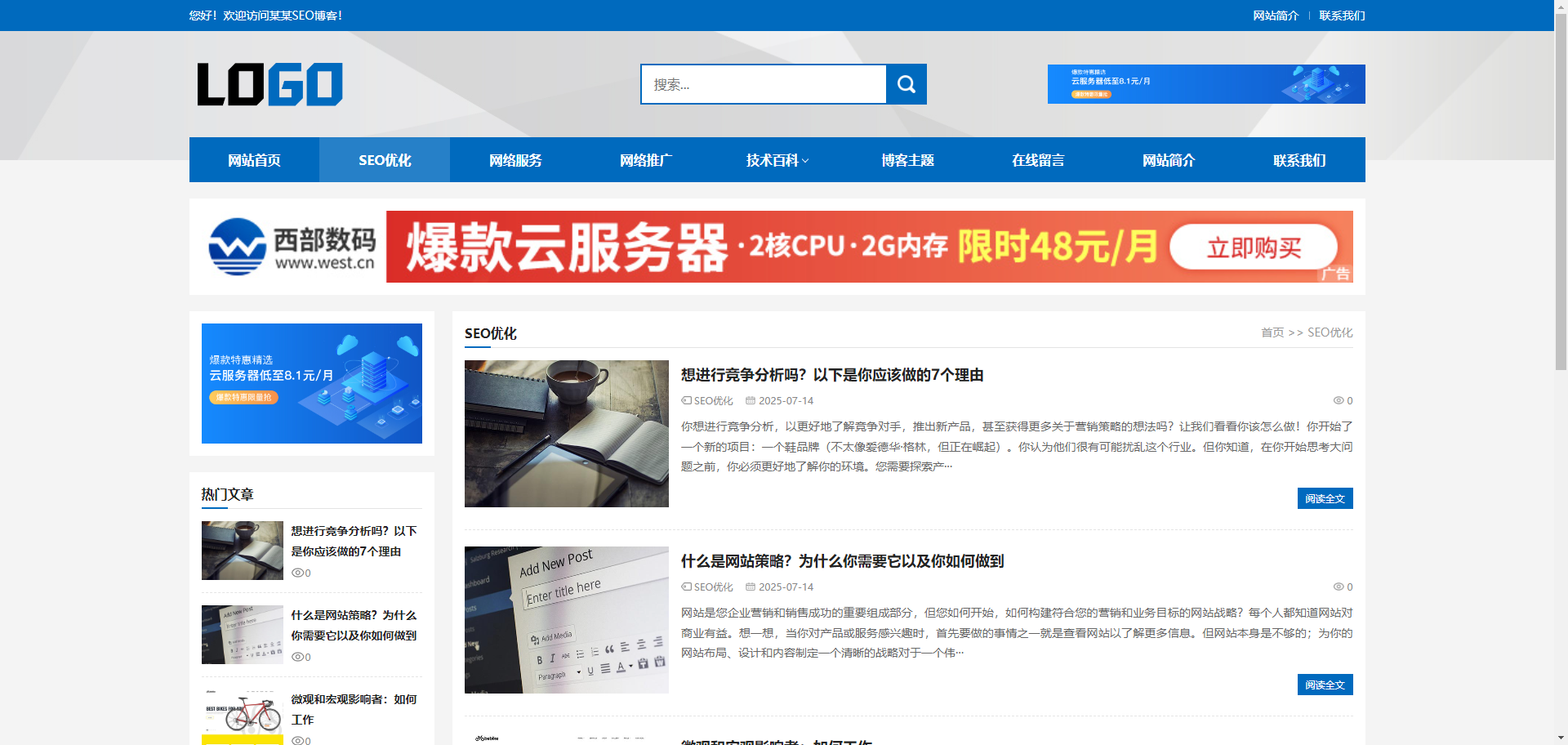
Task: Click the view count eye icon on first article
Action: 1339,400
